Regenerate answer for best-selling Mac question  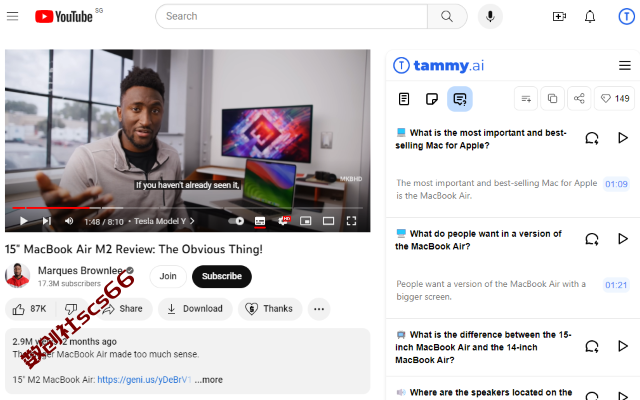pos(592,138)
